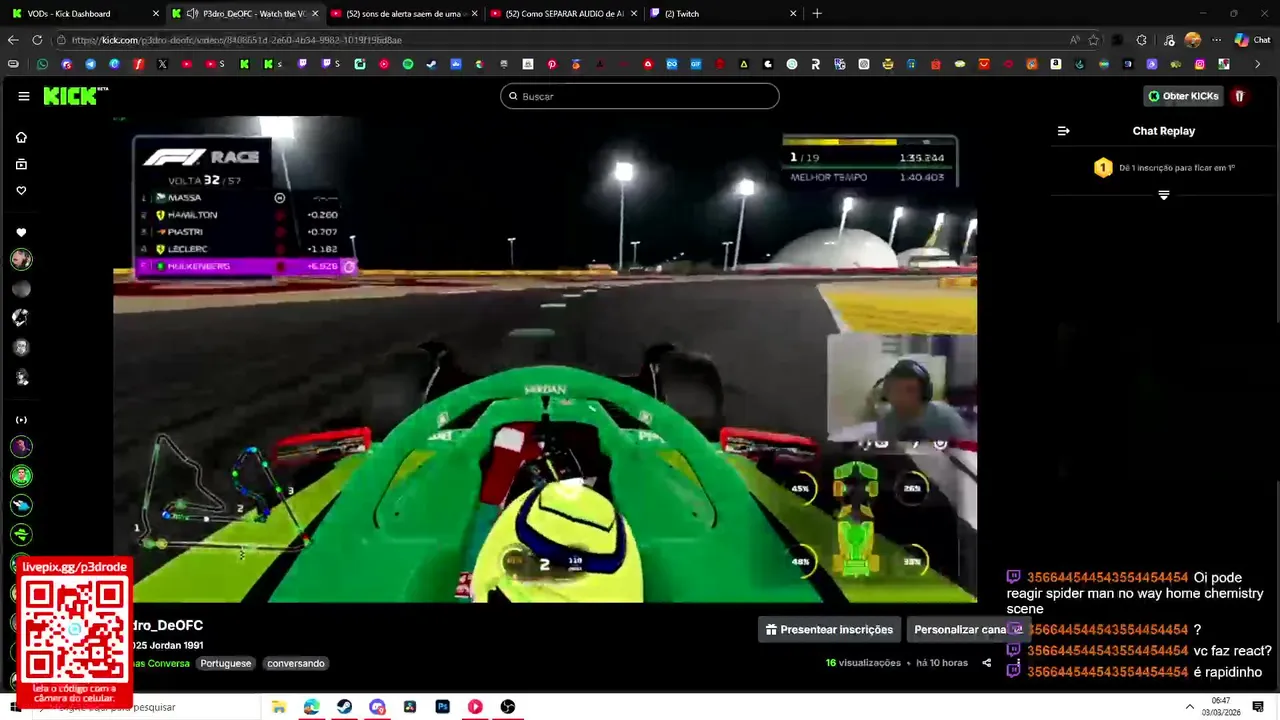Image resolution: width=1280 pixels, height=720 pixels.
Task: Open browser profile avatar
Action: (x=1192, y=40)
